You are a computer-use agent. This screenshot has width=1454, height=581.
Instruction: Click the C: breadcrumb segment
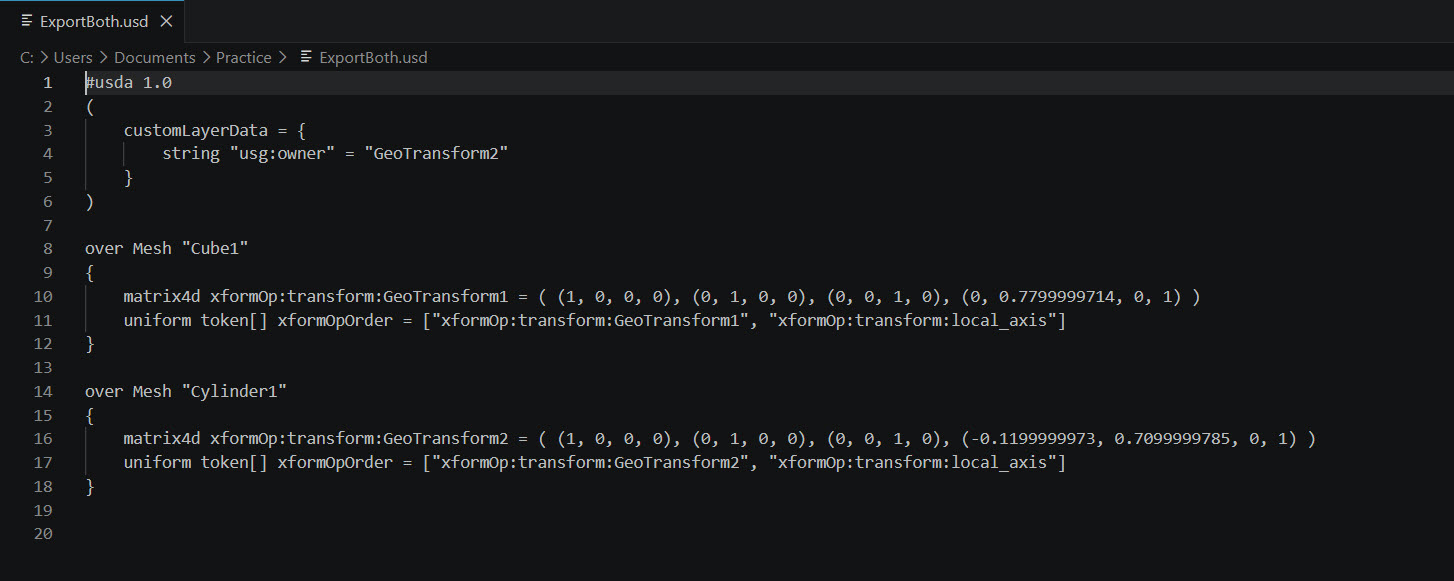[27, 58]
